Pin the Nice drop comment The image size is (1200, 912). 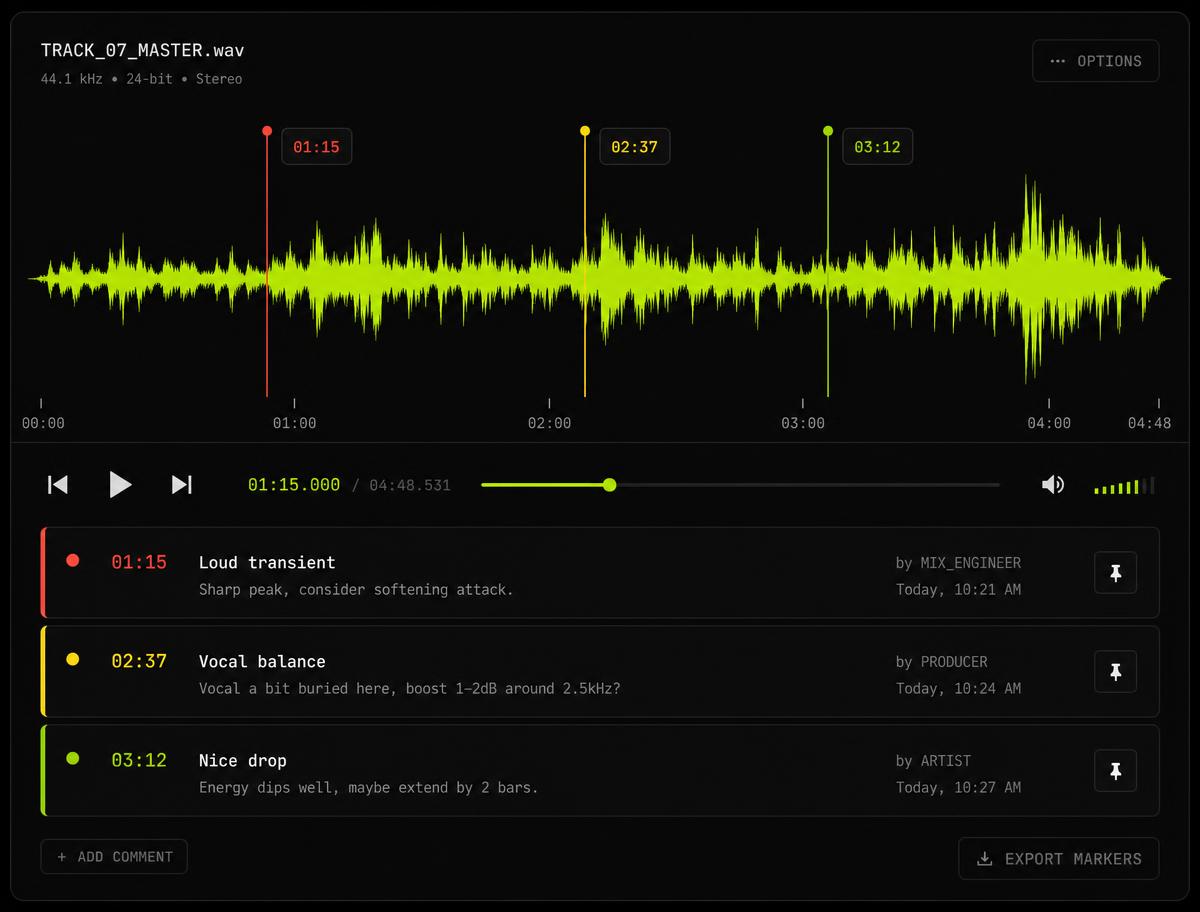tap(1116, 771)
